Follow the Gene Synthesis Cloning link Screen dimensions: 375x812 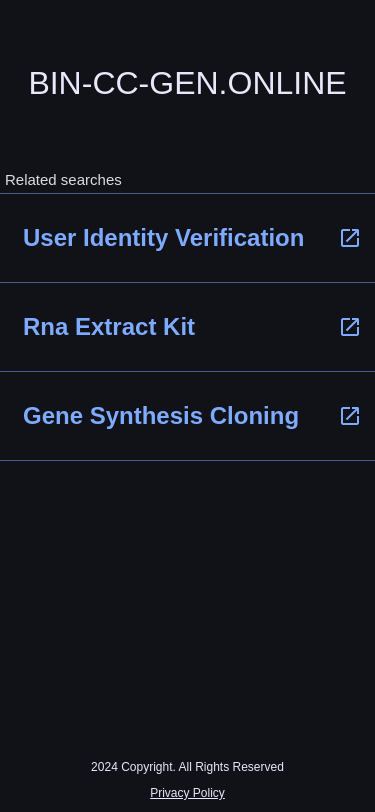[x=188, y=416]
